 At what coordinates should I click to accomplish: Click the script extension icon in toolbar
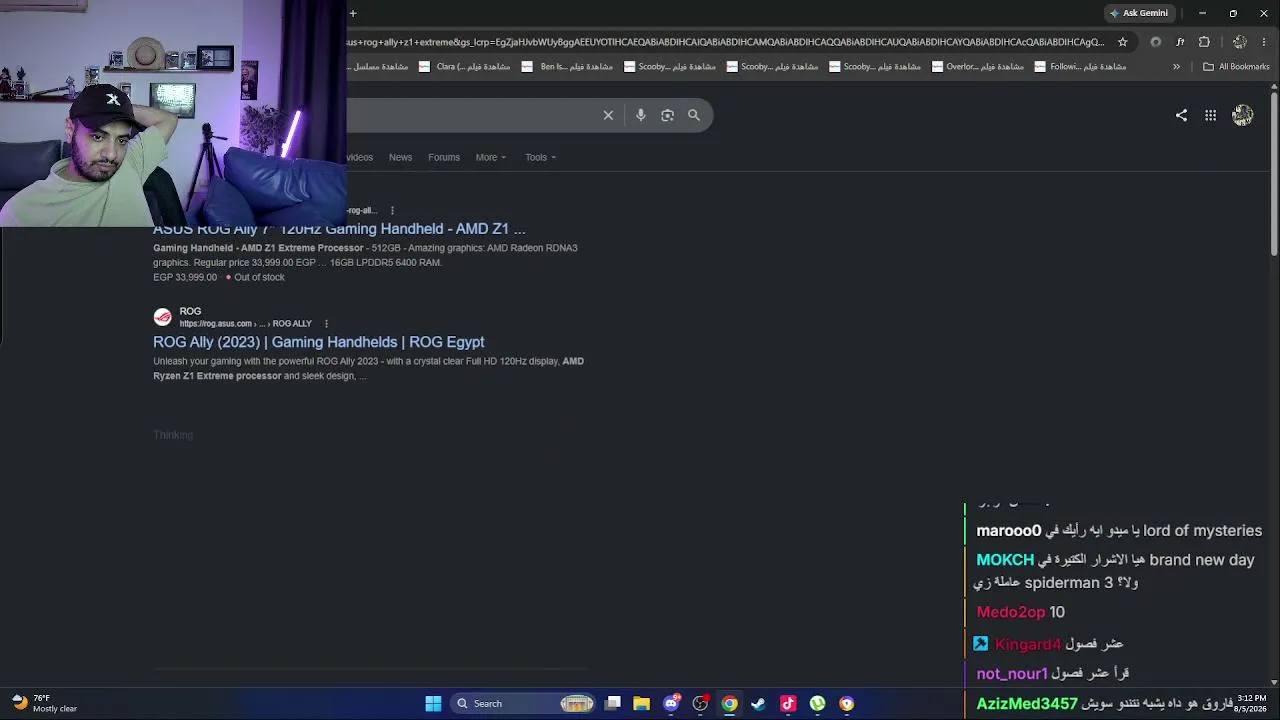click(1180, 42)
